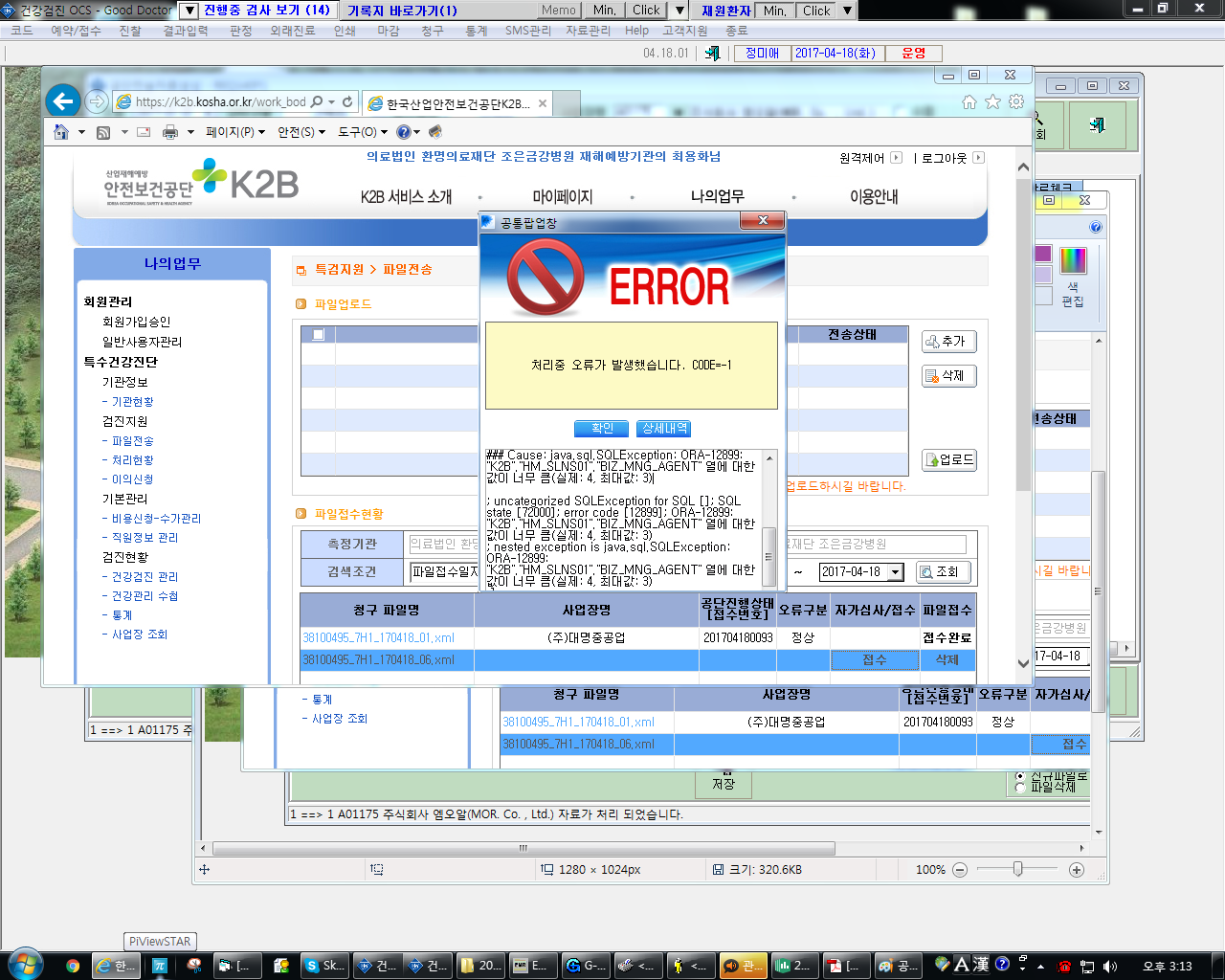Click the 색 편집 rainbow color icon

(x=1073, y=260)
